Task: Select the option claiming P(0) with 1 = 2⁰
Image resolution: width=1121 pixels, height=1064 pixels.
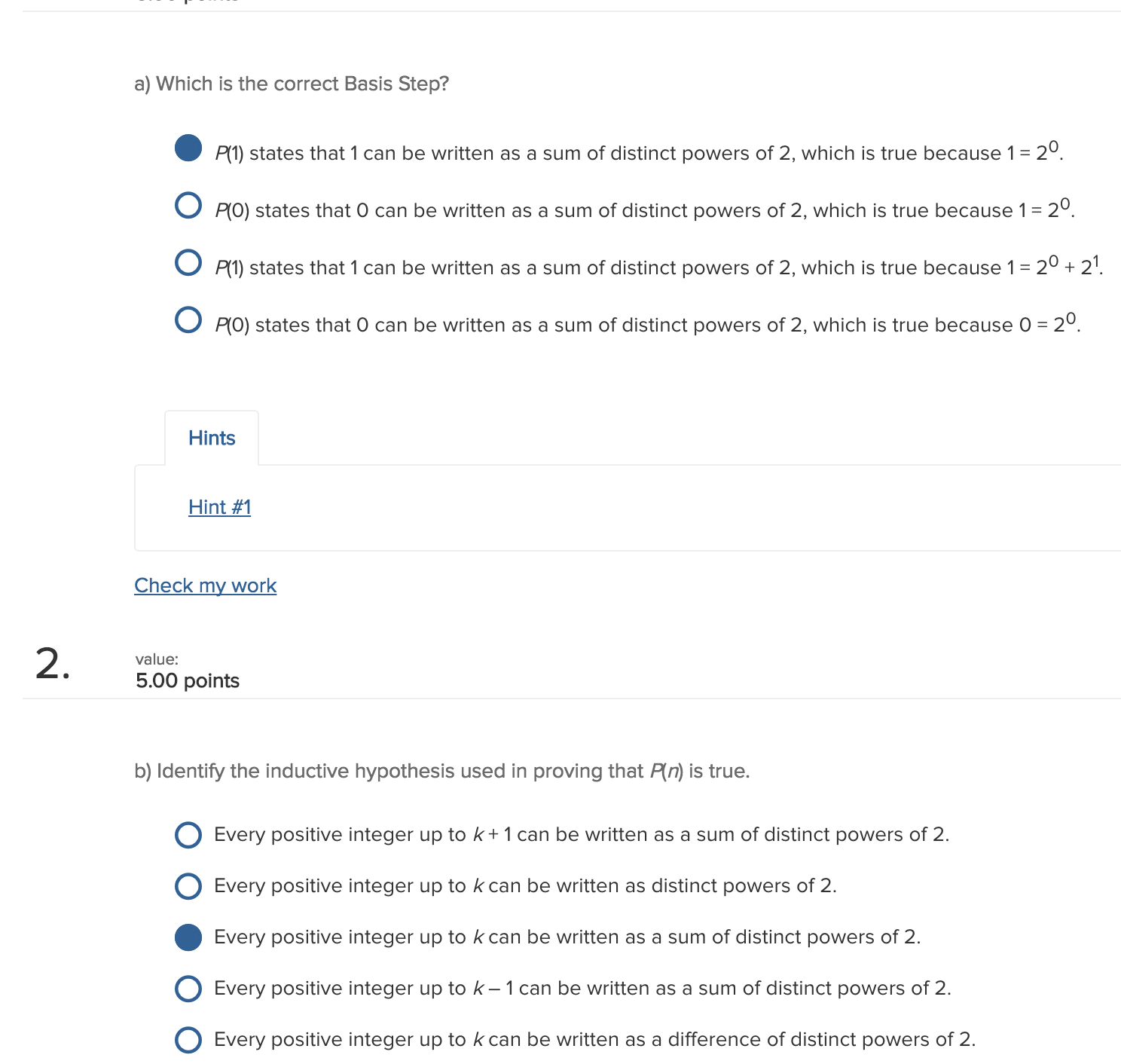Action: [x=188, y=204]
